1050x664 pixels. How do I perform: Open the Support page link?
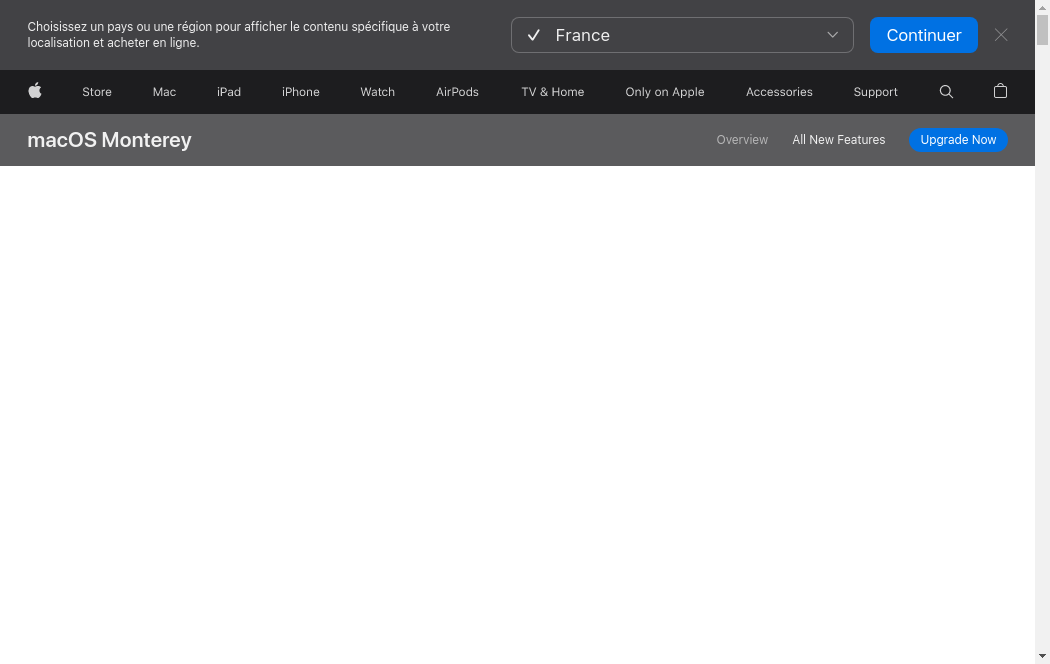875,92
